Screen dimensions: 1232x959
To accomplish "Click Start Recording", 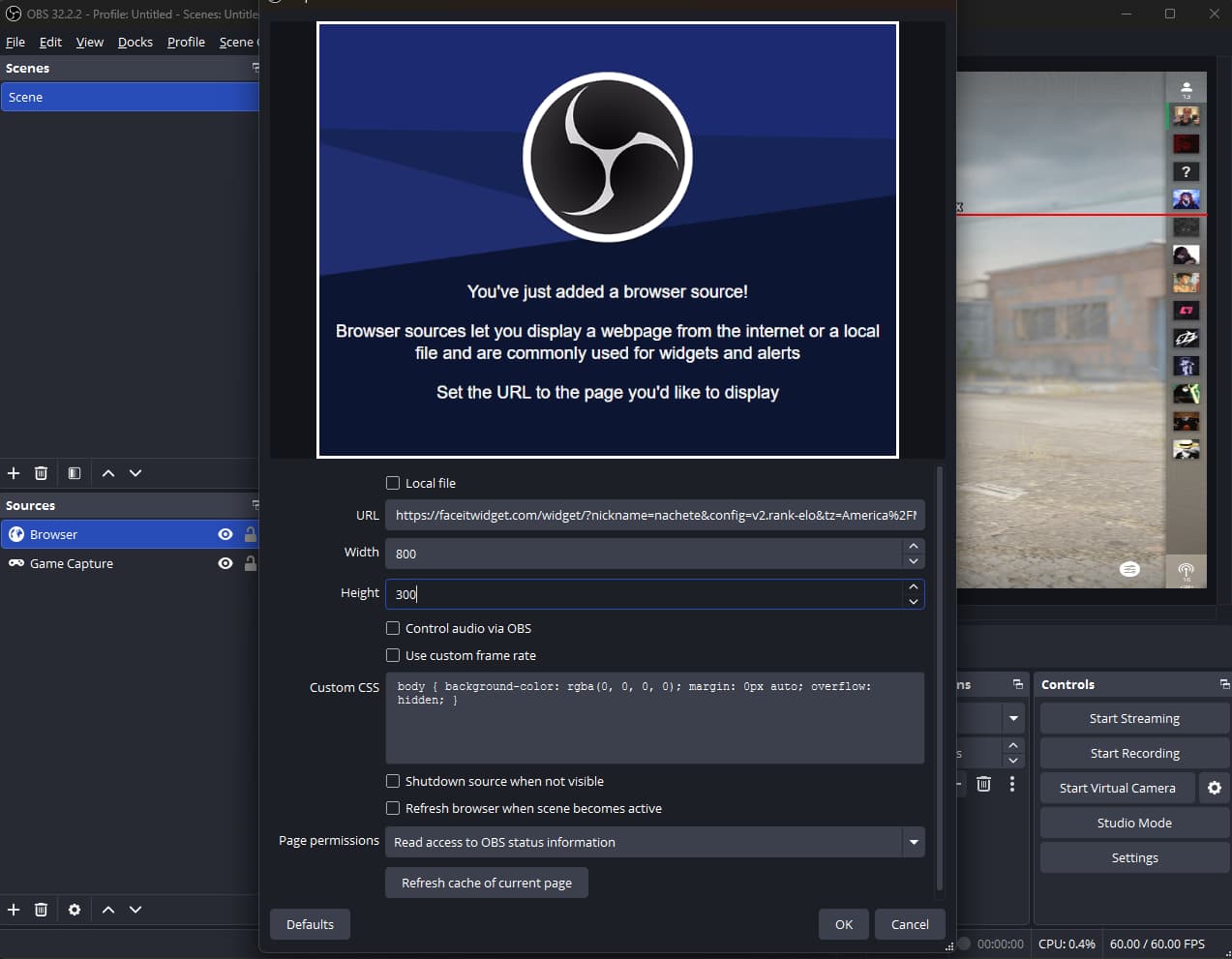I will (x=1134, y=753).
